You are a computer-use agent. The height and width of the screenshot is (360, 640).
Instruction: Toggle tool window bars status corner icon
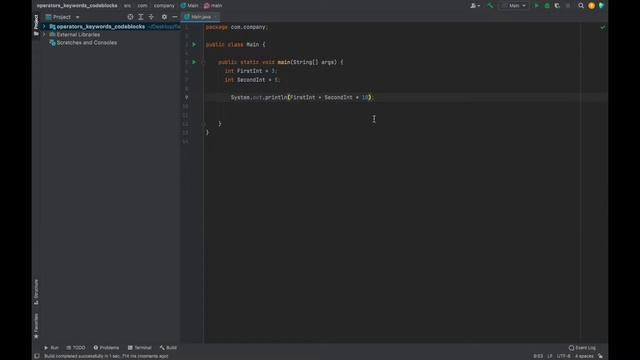click(x=37, y=356)
